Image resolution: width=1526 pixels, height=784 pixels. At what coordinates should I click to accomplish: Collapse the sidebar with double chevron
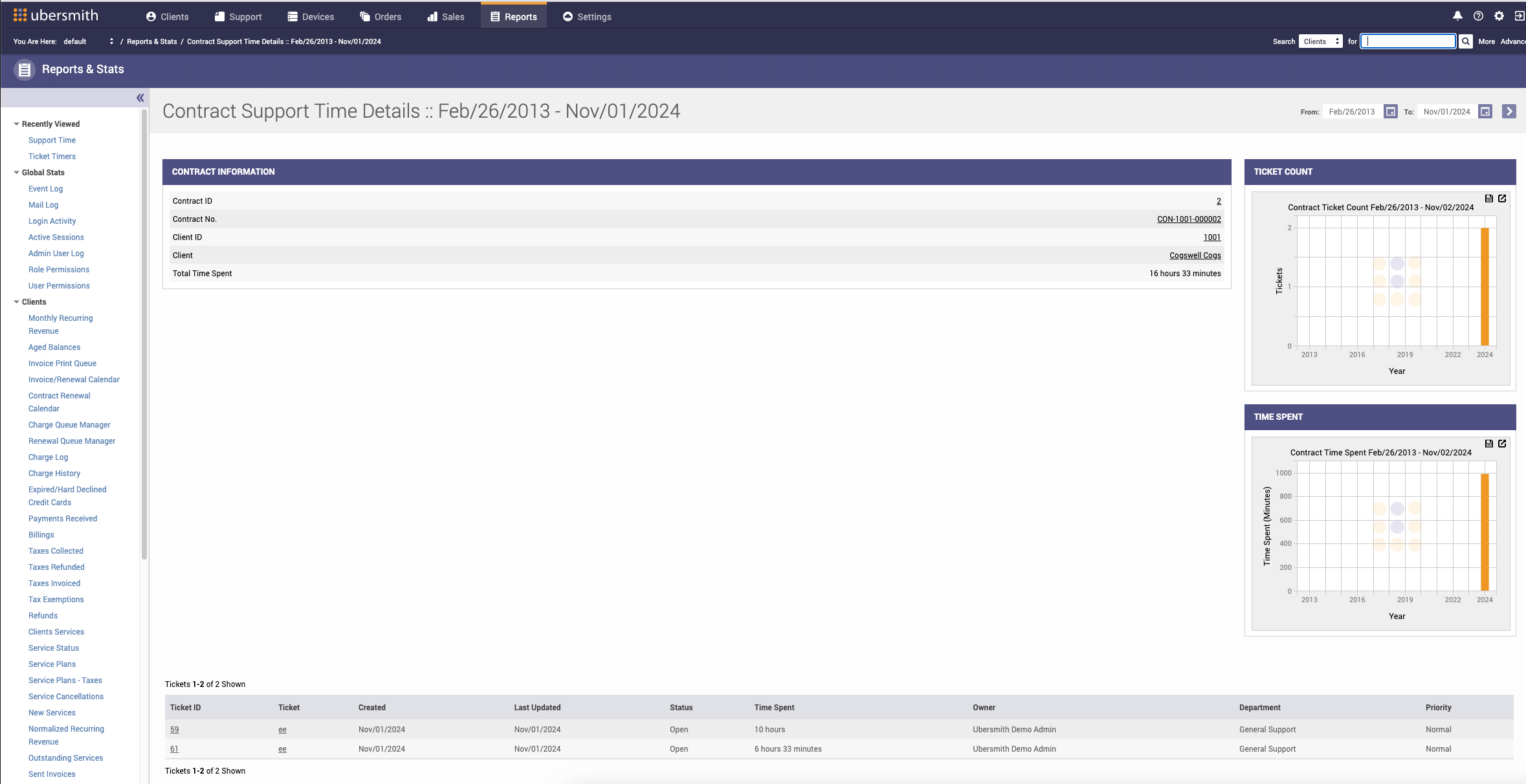[x=140, y=98]
